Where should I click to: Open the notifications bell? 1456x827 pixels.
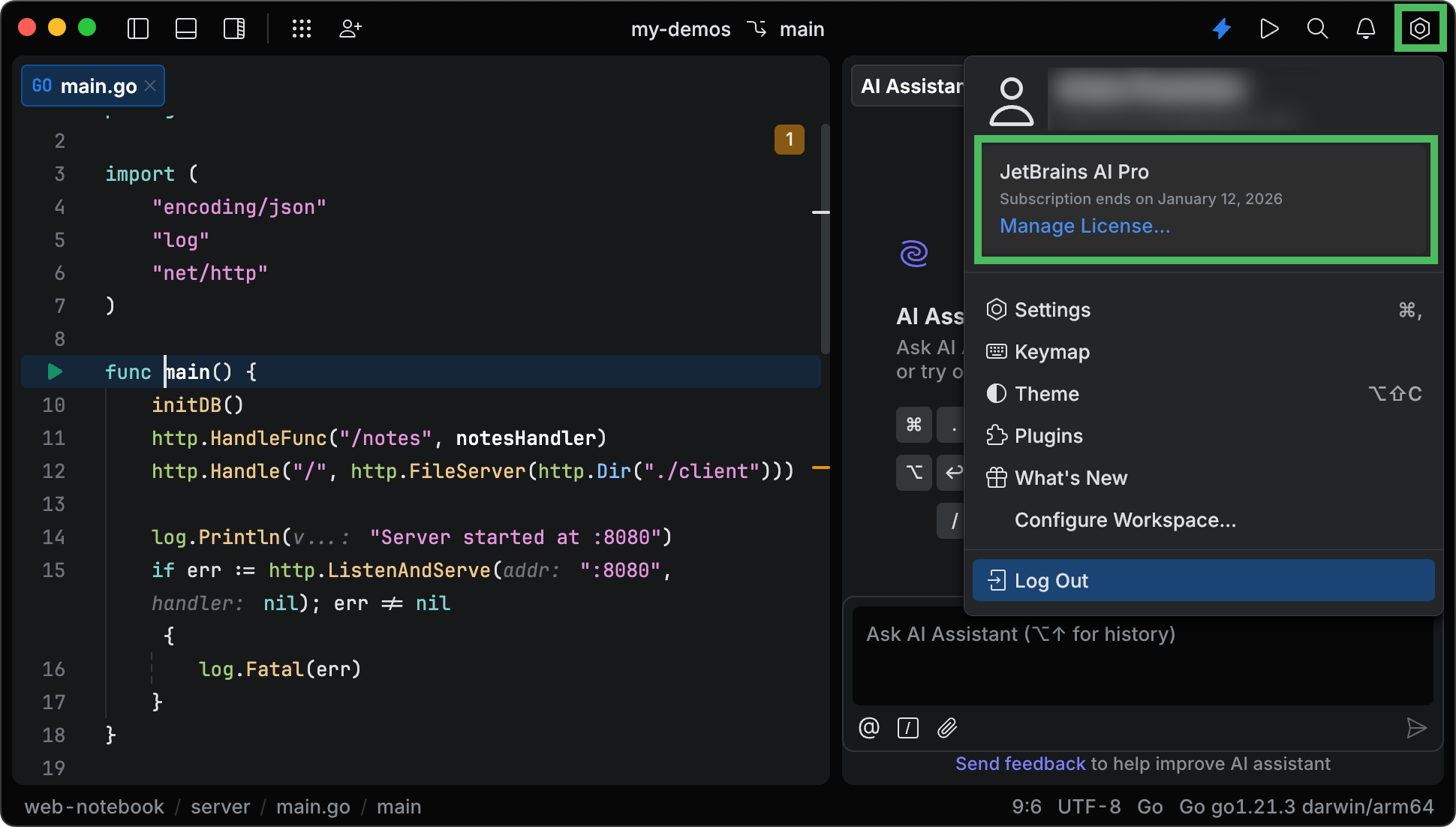point(1366,29)
